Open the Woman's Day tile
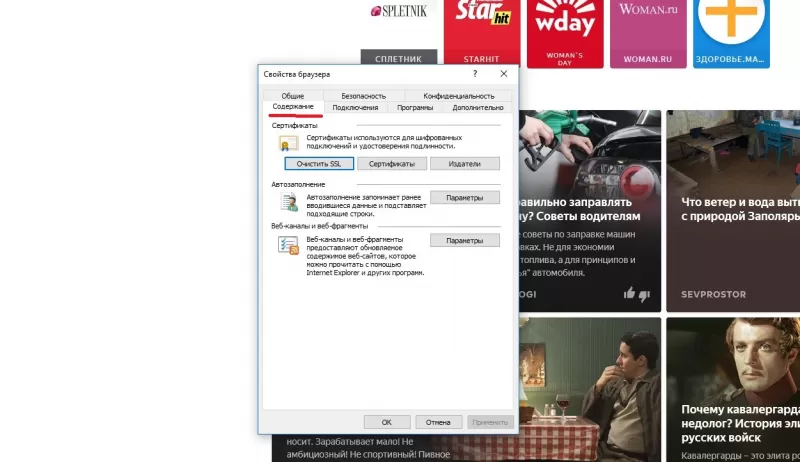 tap(565, 34)
